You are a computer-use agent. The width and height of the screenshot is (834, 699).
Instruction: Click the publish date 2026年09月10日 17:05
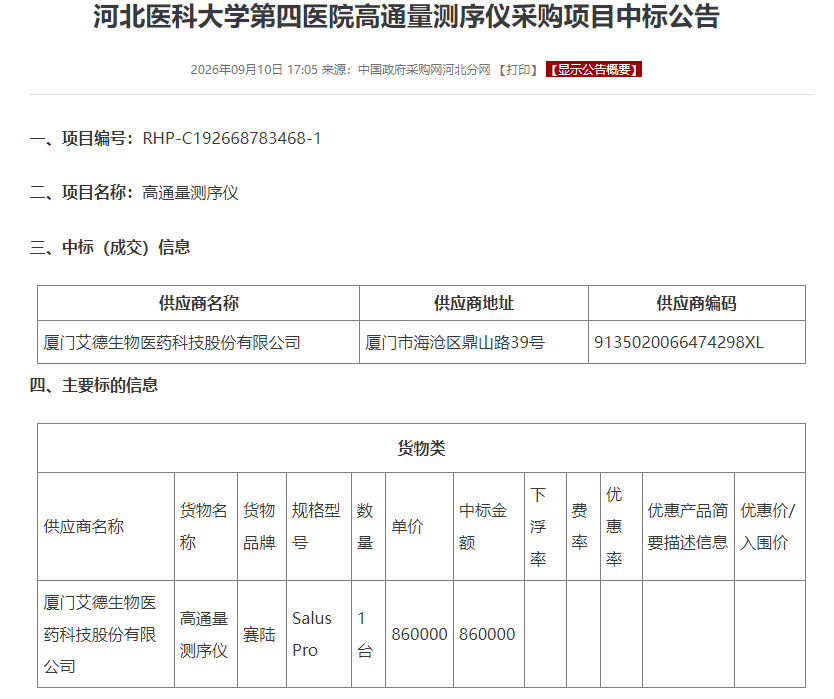[x=254, y=70]
